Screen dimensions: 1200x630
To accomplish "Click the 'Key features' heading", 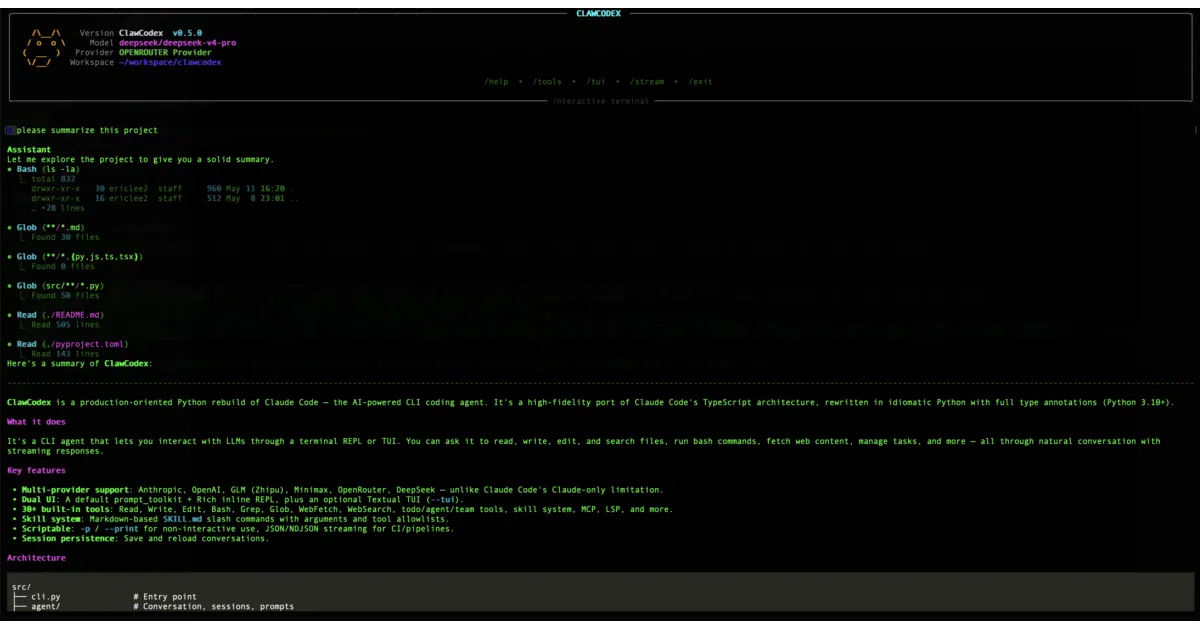I will 36,470.
